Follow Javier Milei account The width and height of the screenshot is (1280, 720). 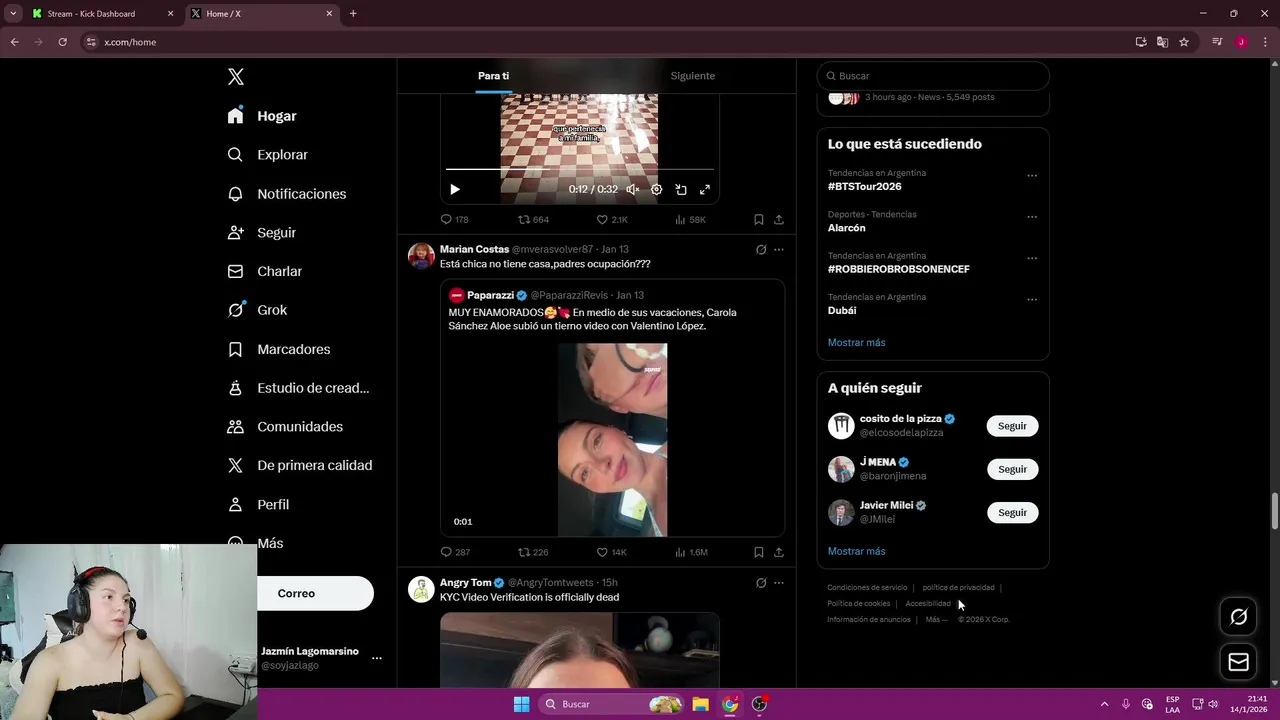click(x=1012, y=512)
